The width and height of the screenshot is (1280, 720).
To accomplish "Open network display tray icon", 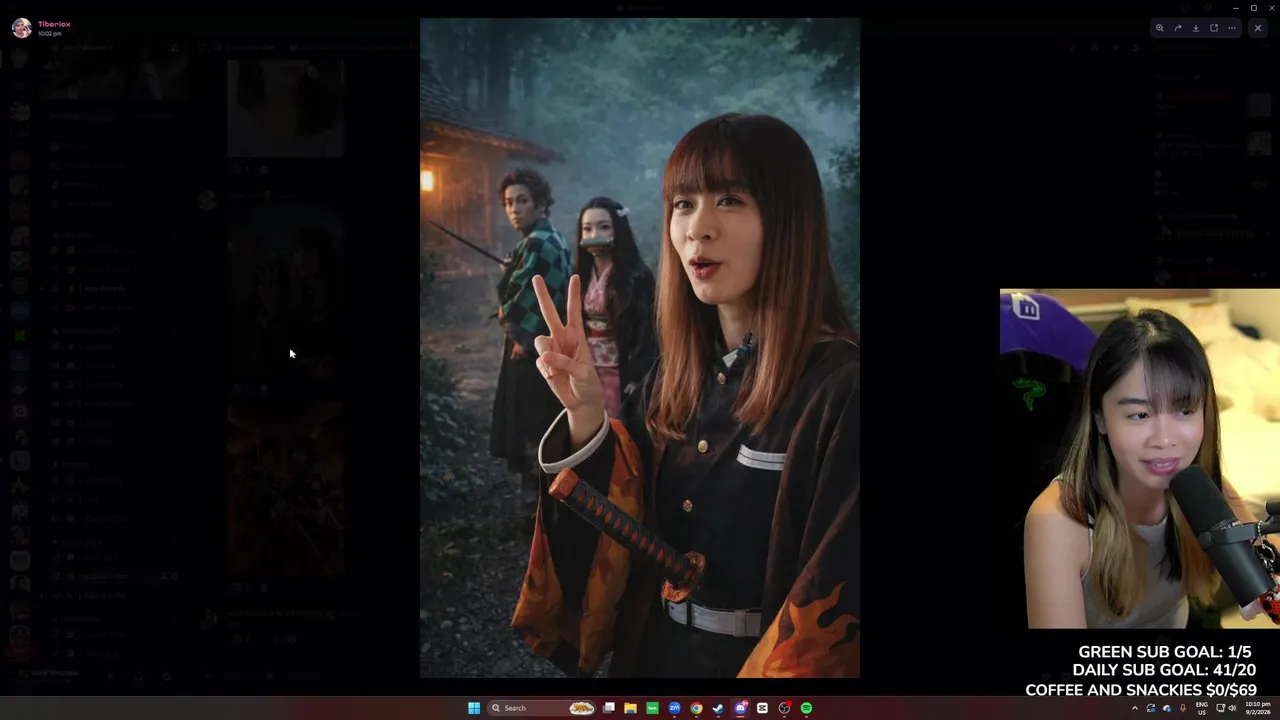I will click(1220, 708).
